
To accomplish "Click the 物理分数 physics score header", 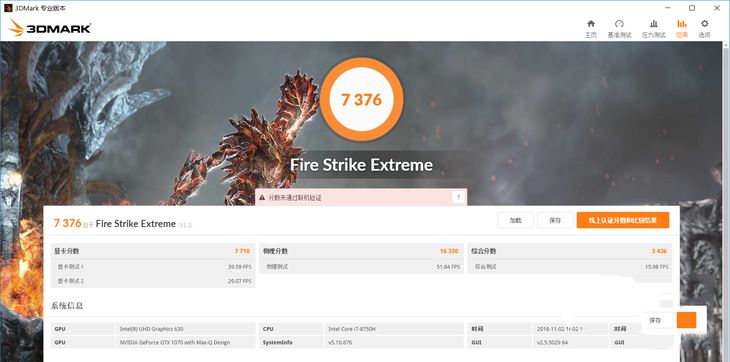I will pyautogui.click(x=275, y=251).
